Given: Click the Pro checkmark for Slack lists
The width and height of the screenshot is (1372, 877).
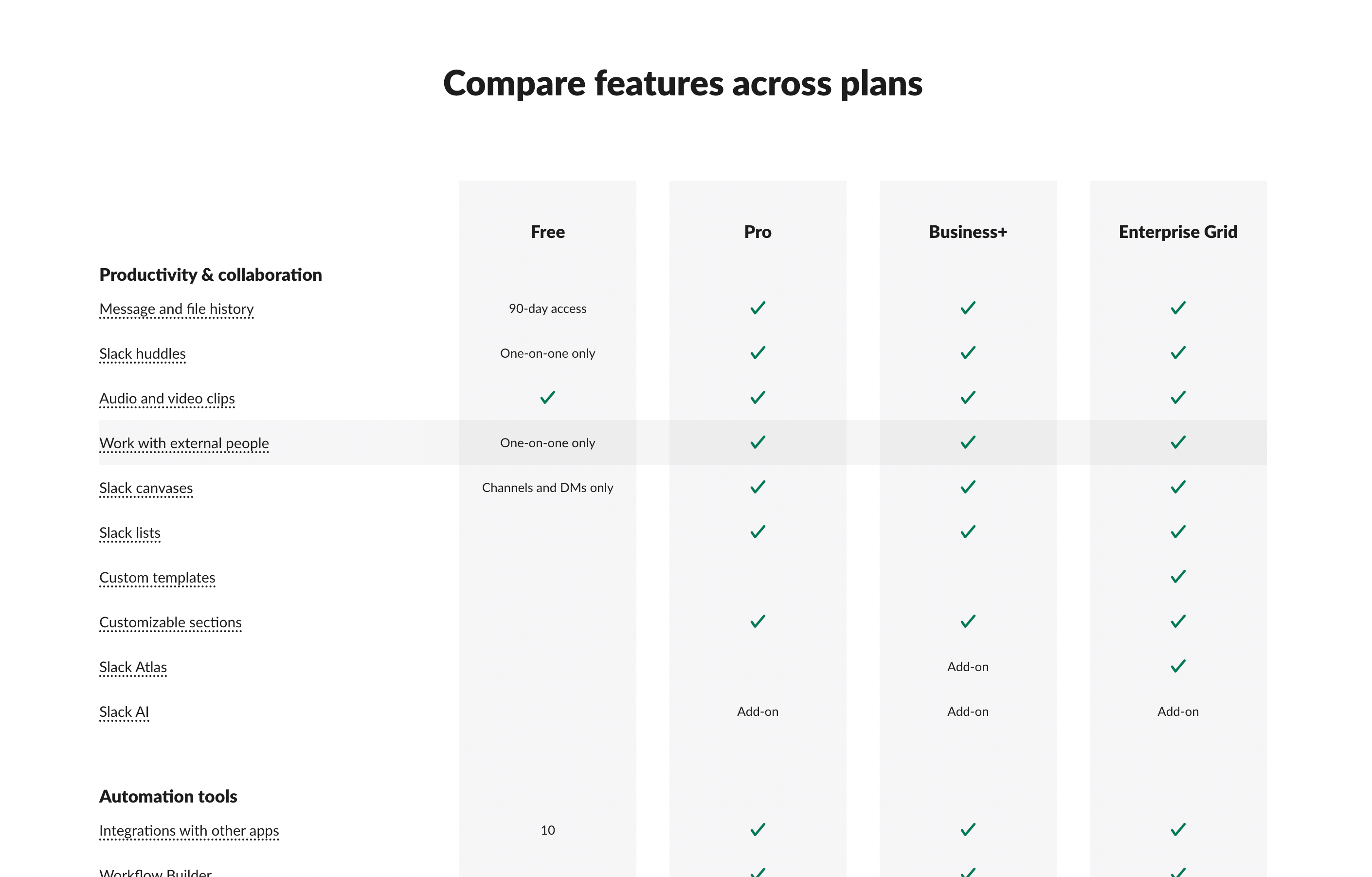Looking at the screenshot, I should (x=757, y=532).
